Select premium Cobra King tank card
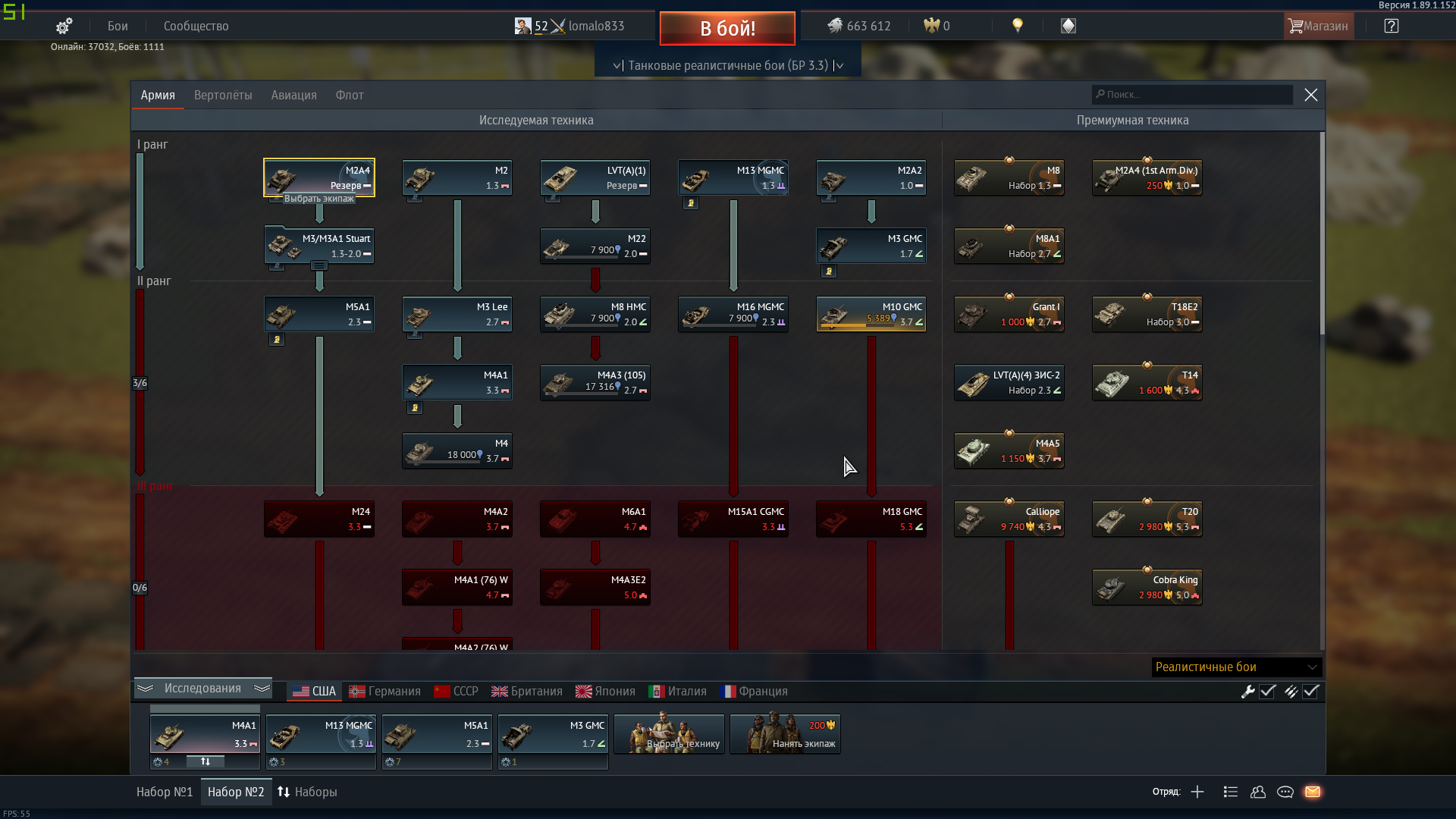 click(x=1147, y=587)
